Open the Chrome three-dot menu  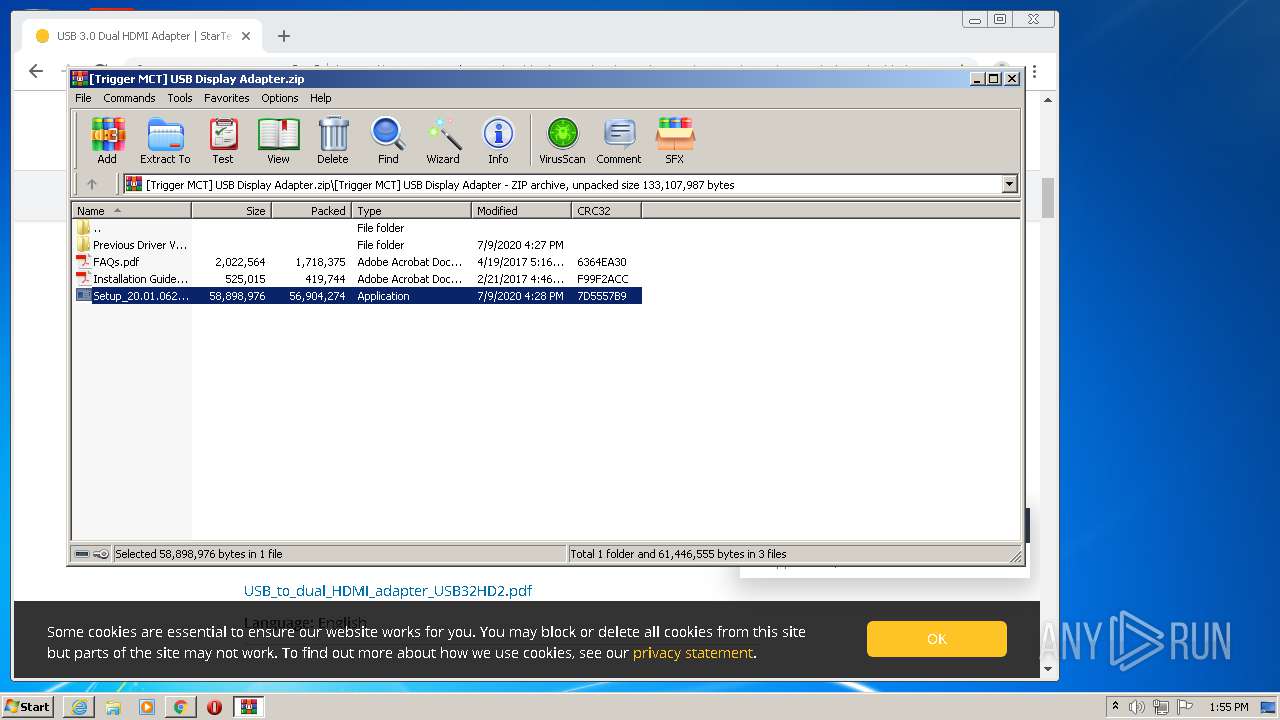[x=1034, y=71]
